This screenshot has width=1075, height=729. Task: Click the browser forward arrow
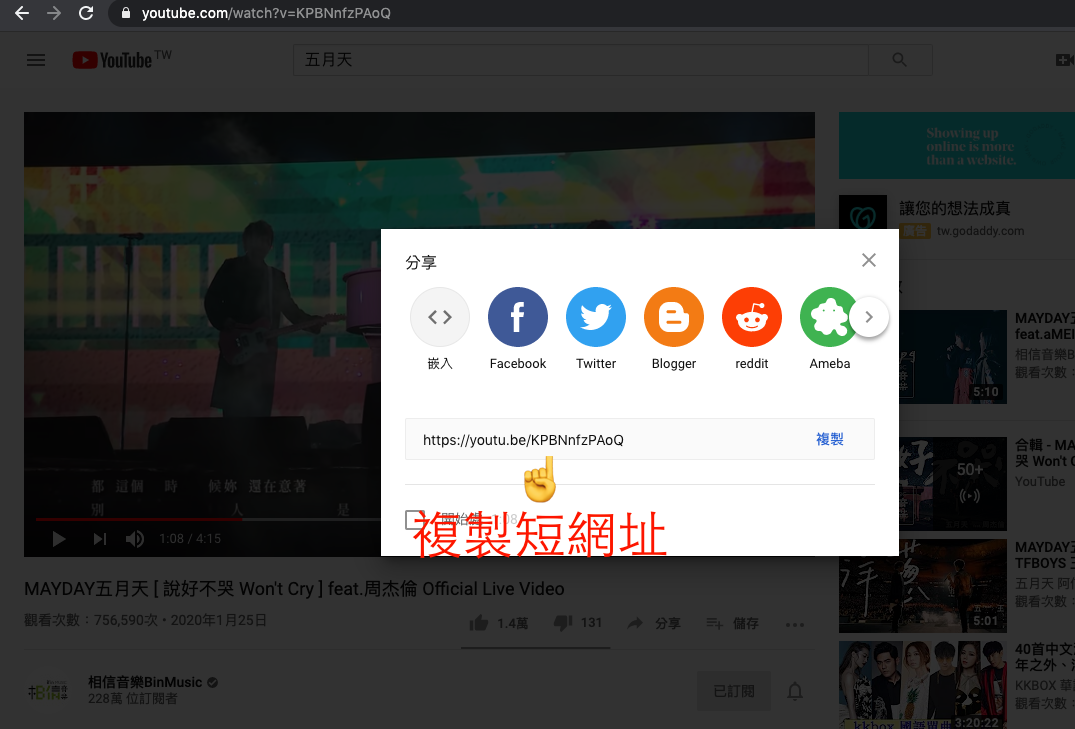click(x=54, y=13)
